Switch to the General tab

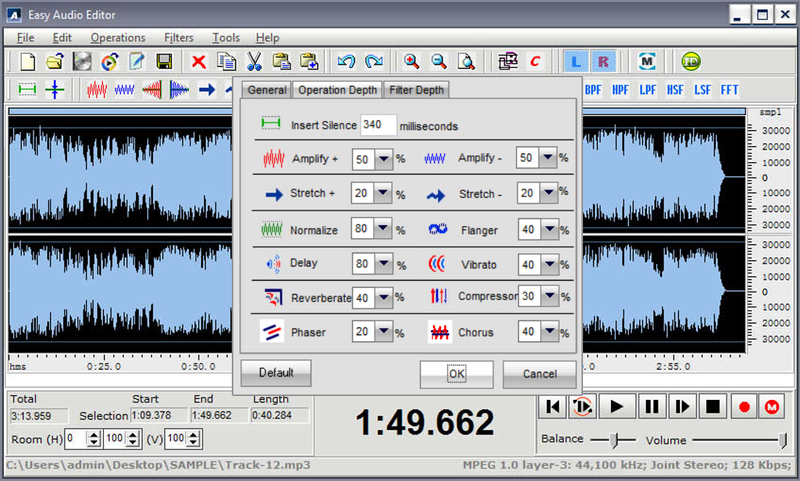(266, 90)
